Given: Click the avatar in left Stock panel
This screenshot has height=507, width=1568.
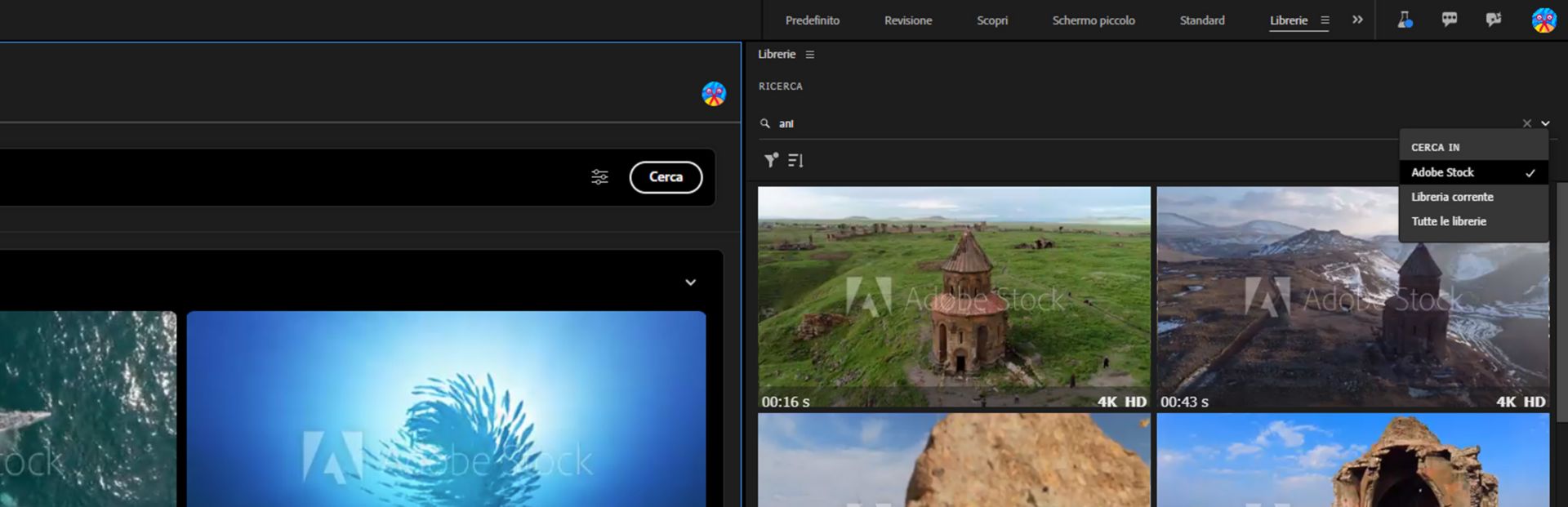Looking at the screenshot, I should 714,94.
